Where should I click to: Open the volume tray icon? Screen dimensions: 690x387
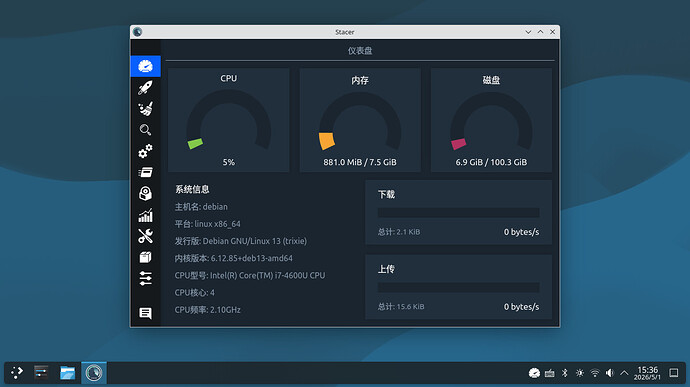pyautogui.click(x=609, y=373)
